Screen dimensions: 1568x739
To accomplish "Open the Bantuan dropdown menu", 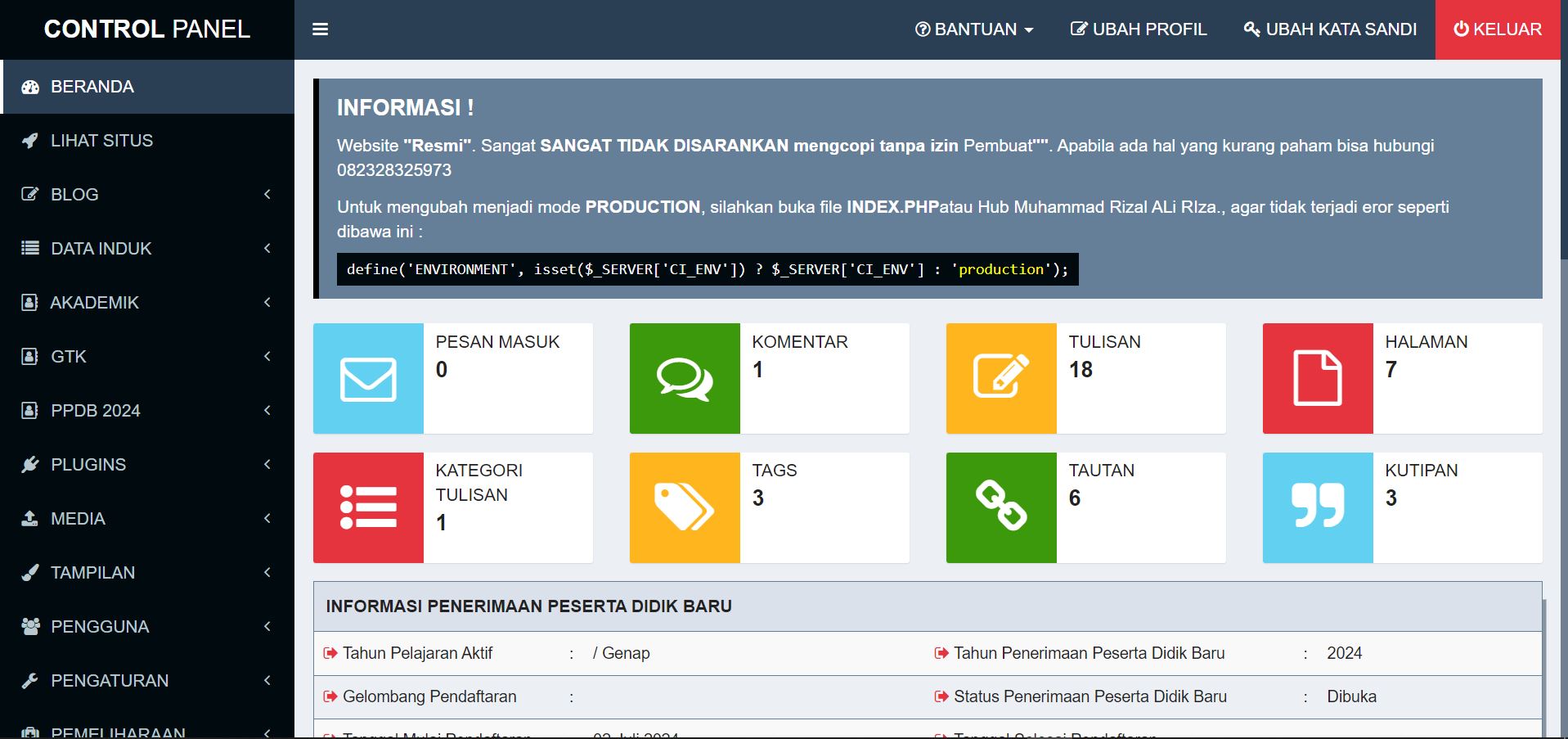I will coord(974,29).
